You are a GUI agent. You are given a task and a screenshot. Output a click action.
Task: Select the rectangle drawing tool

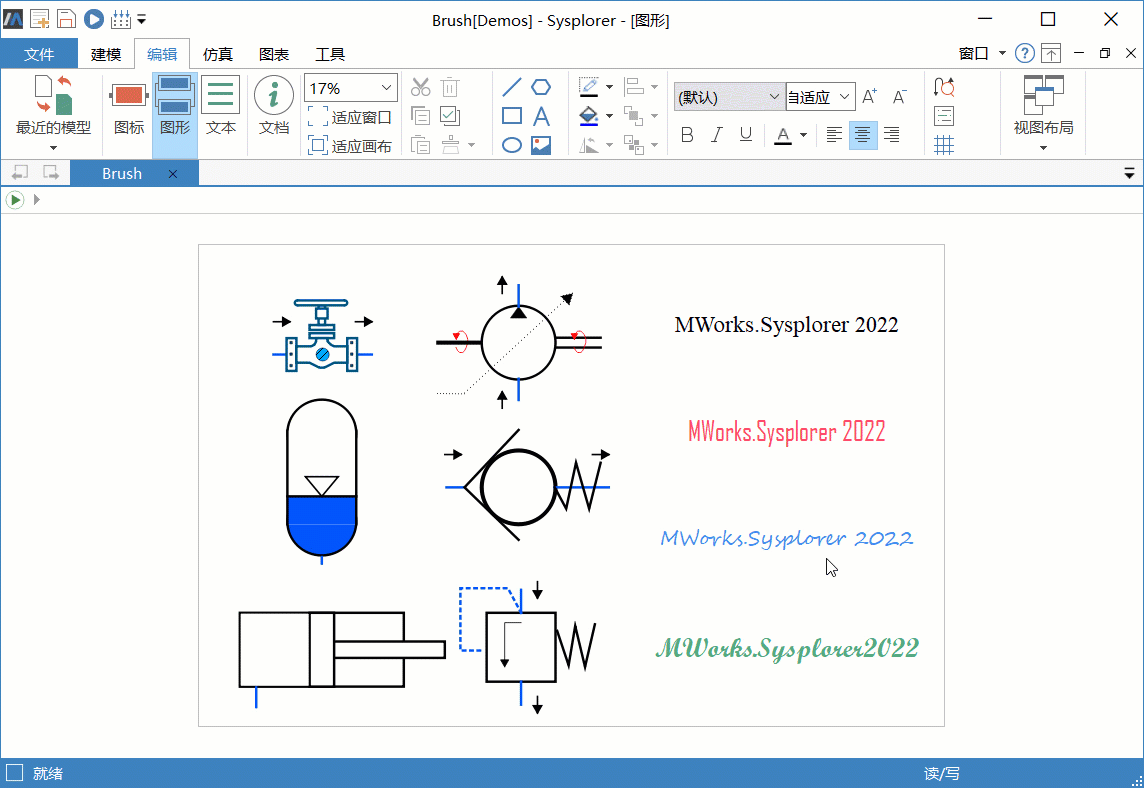pos(512,116)
